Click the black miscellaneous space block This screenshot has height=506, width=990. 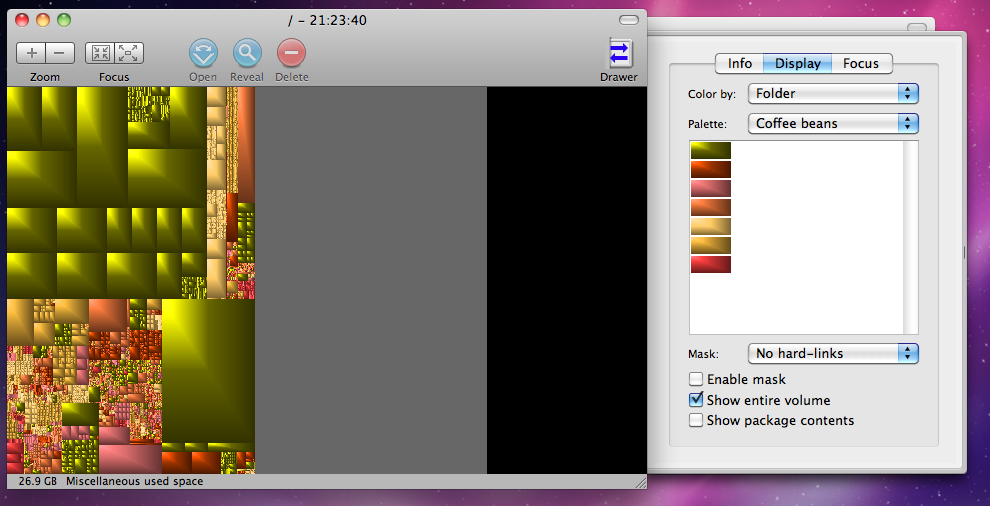coord(566,280)
